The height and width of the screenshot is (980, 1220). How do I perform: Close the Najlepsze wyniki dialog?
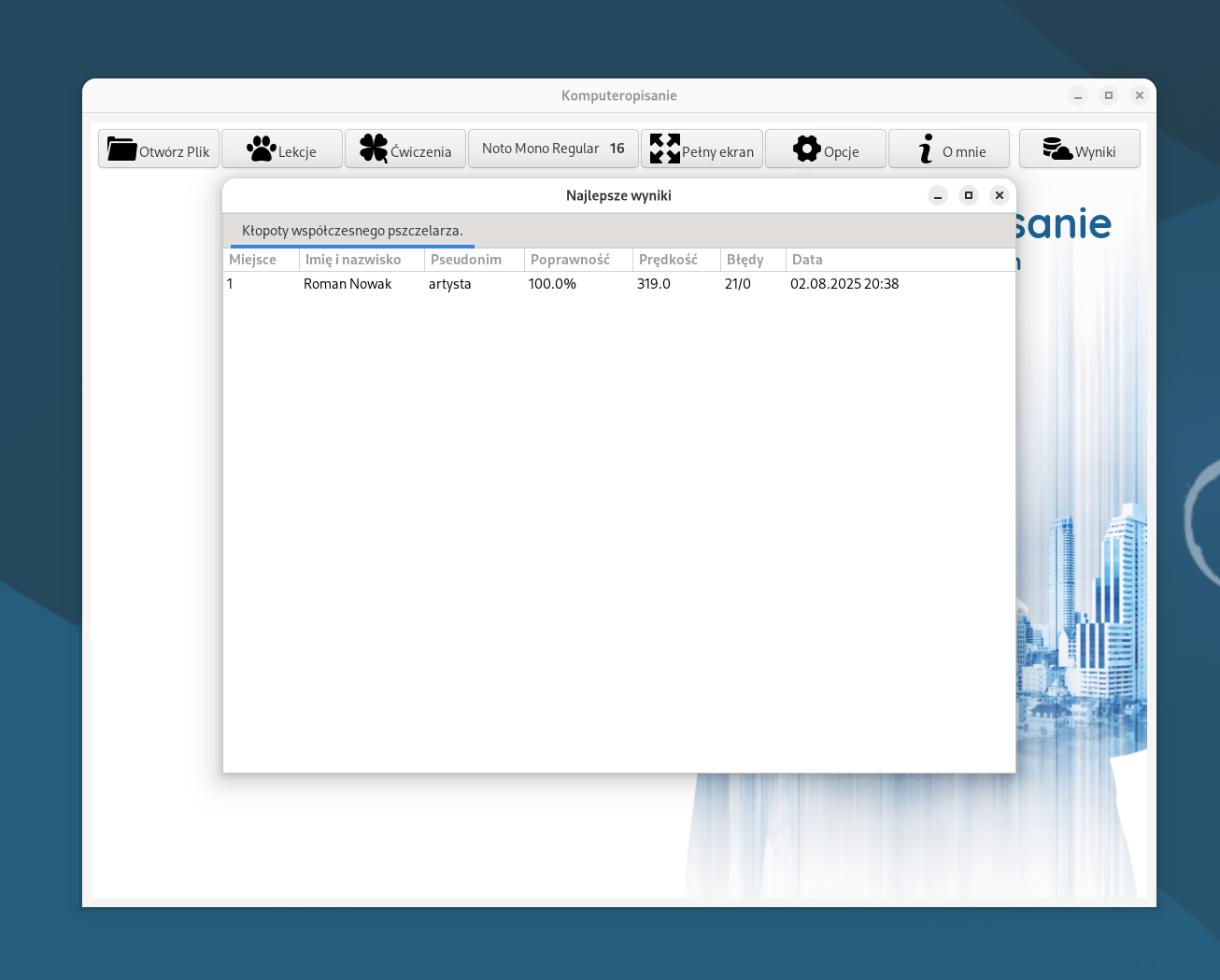pos(1000,195)
